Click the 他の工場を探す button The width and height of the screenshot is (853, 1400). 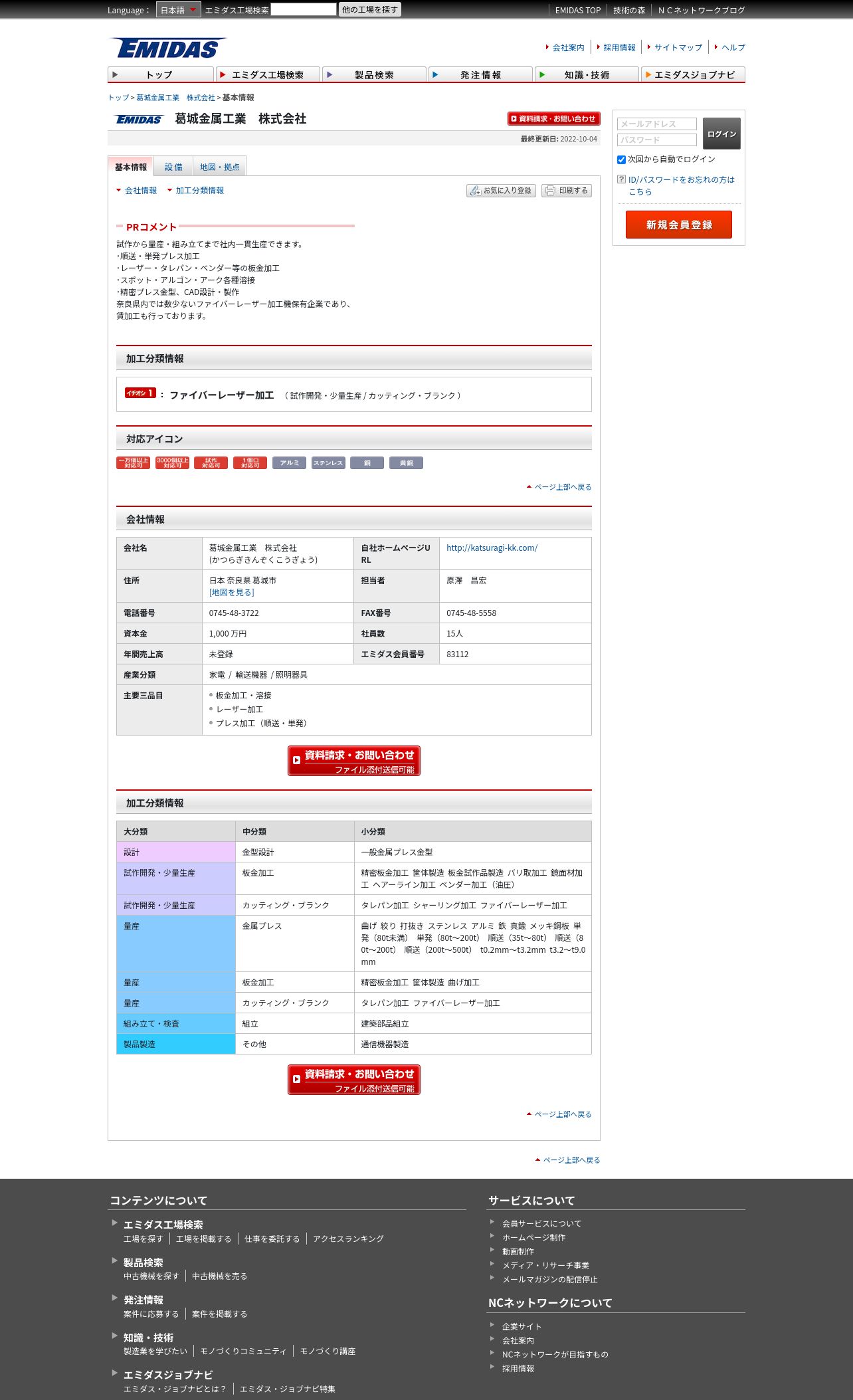coord(370,10)
